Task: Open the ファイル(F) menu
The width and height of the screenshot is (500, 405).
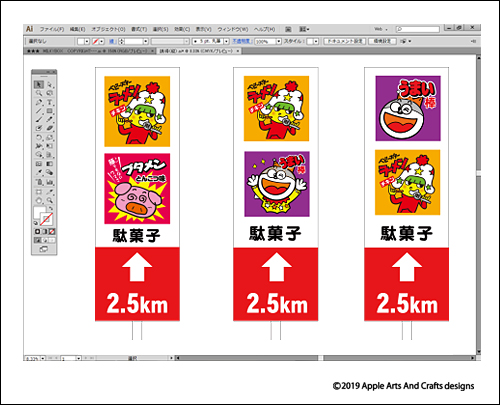Action: coord(52,29)
